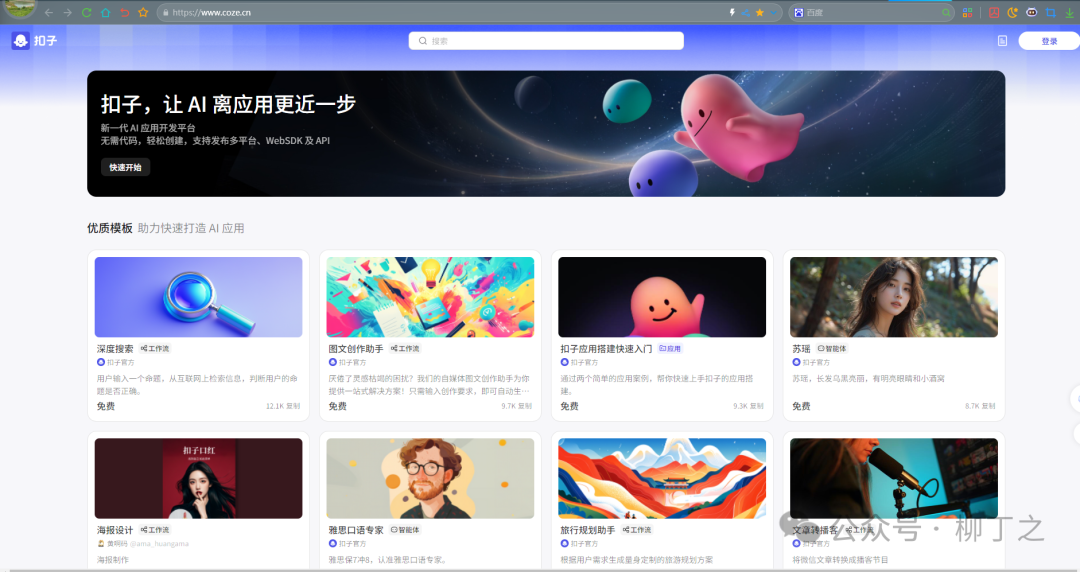Toggle night mode moon icon
Viewport: 1080px width, 572px height.
pos(1012,12)
